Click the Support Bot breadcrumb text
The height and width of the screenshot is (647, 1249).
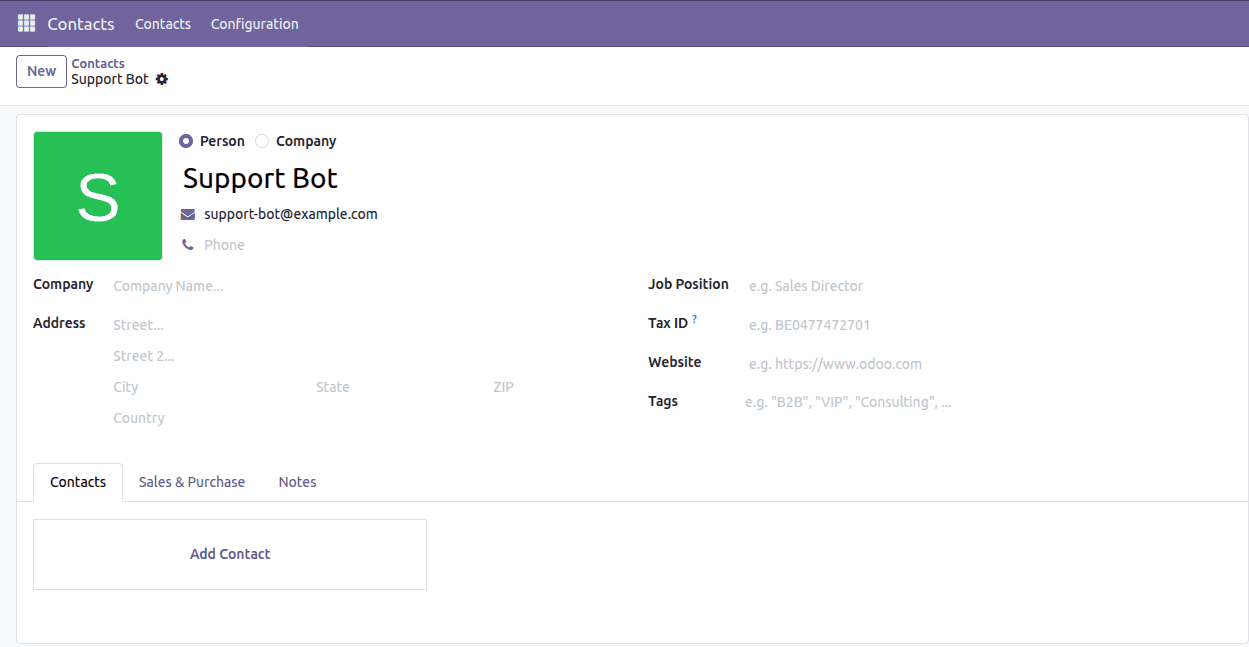point(110,79)
